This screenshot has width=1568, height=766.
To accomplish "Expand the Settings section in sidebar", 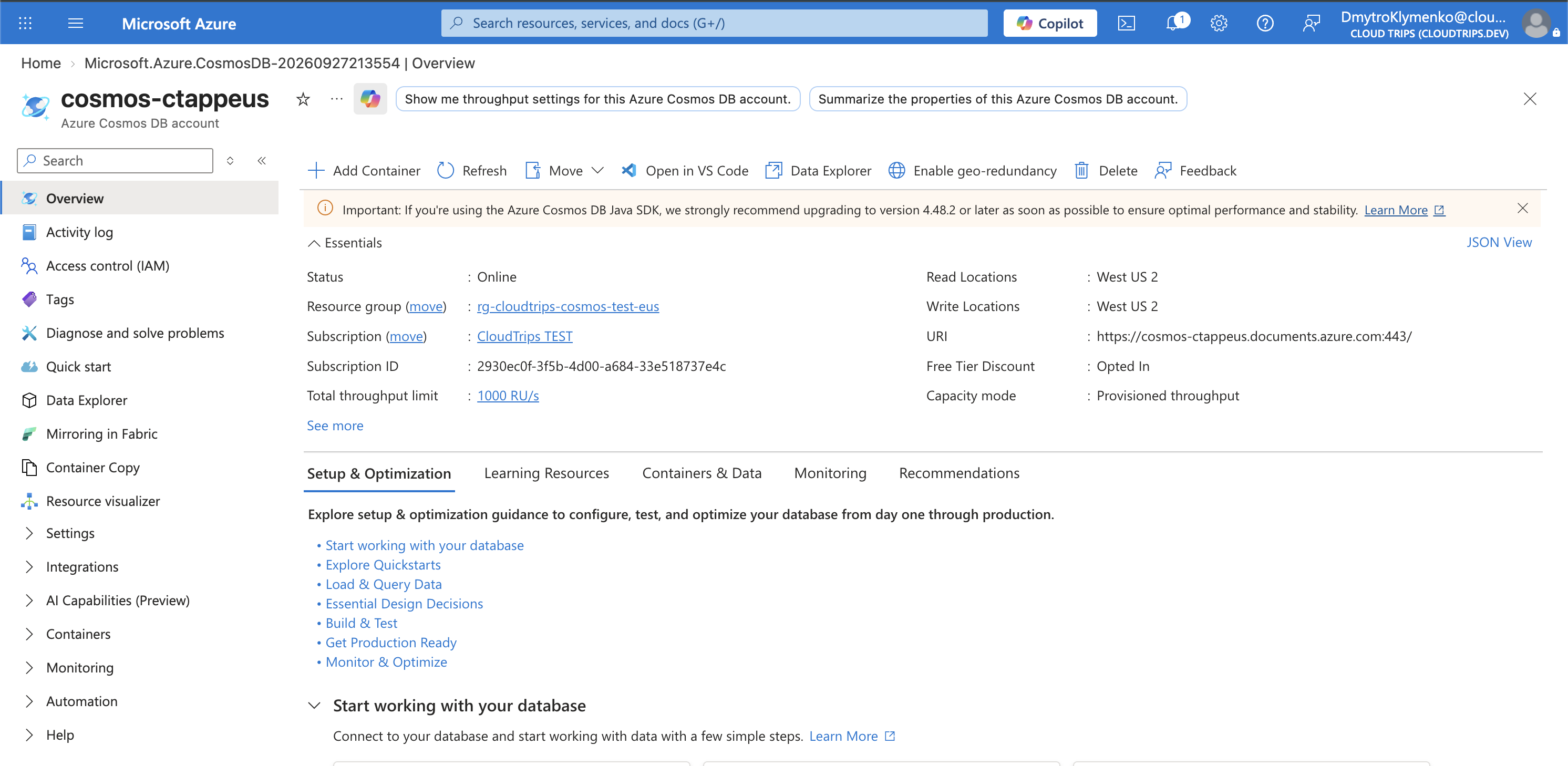I will coord(29,534).
